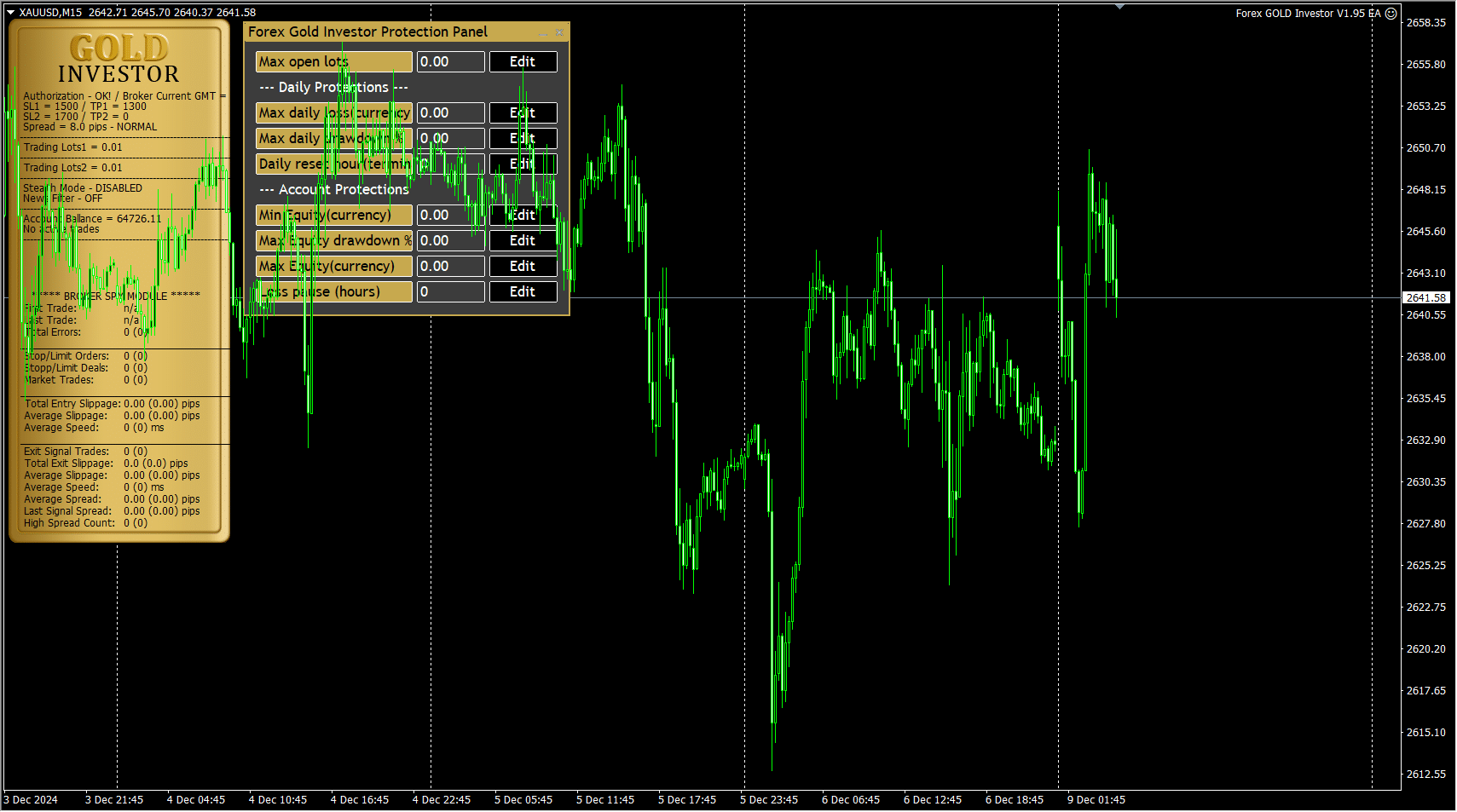Click the GOLD INVESTOR logo on info panel

click(119, 60)
